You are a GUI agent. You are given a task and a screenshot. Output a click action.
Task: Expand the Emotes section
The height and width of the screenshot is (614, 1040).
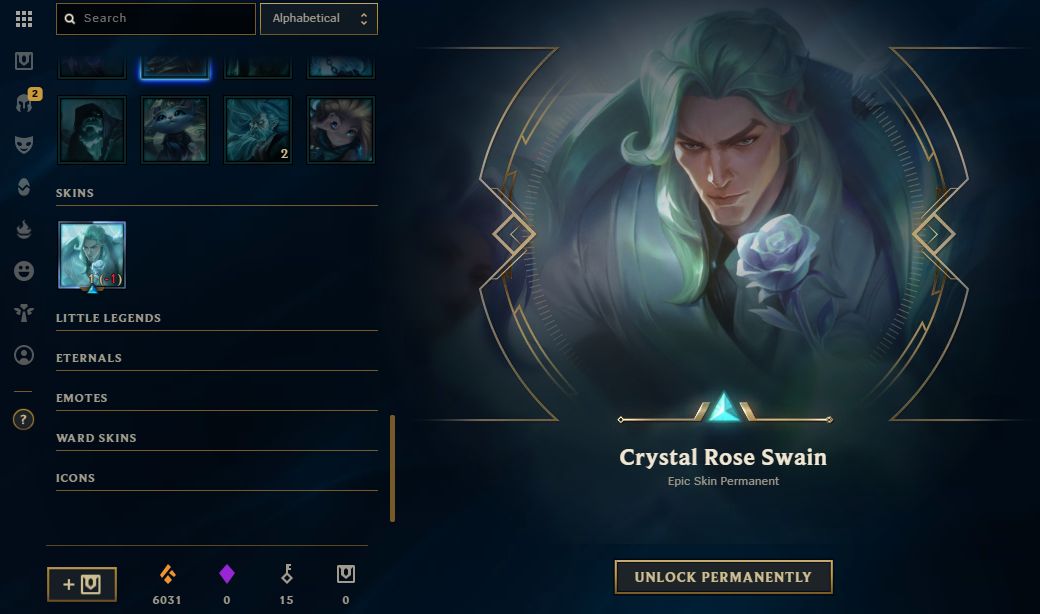(217, 398)
